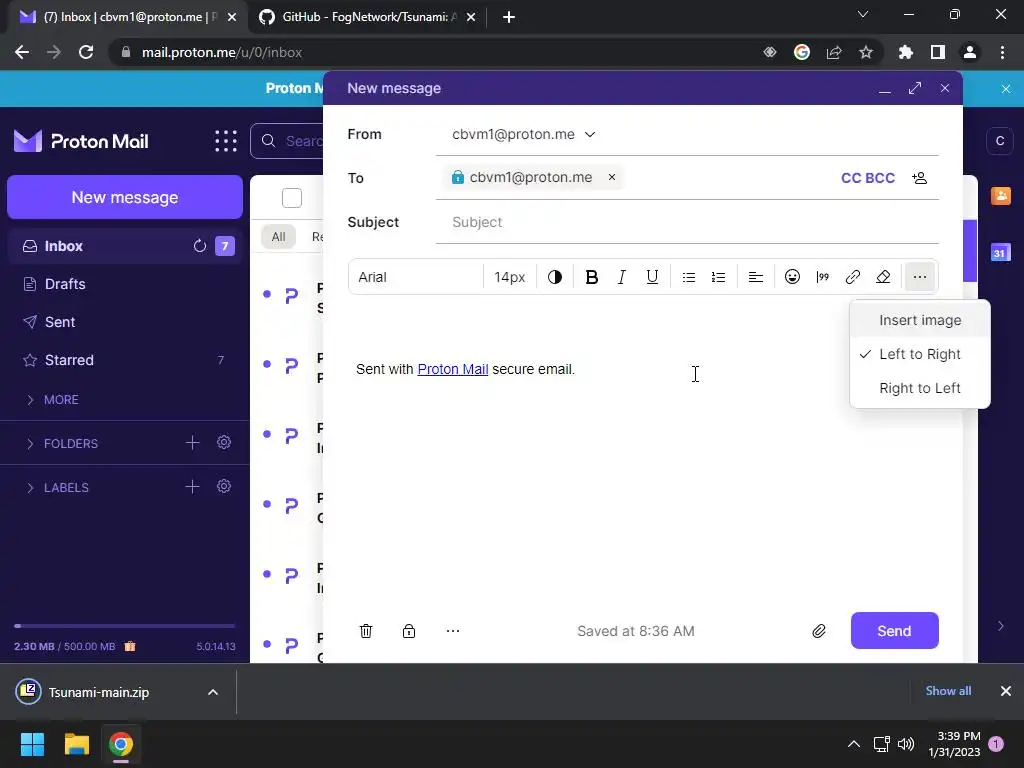Open label settings gear
The image size is (1024, 768).
pyautogui.click(x=224, y=487)
